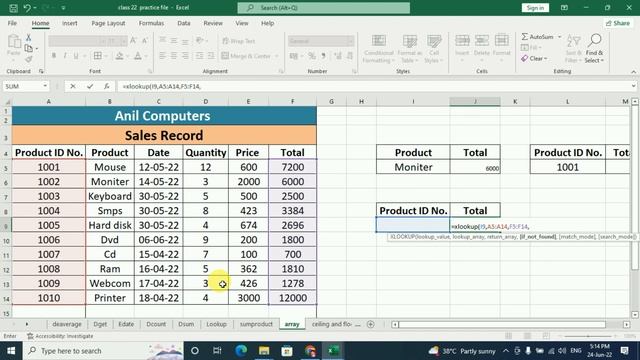Switch to the Review tab
The image size is (640, 360).
point(213,23)
